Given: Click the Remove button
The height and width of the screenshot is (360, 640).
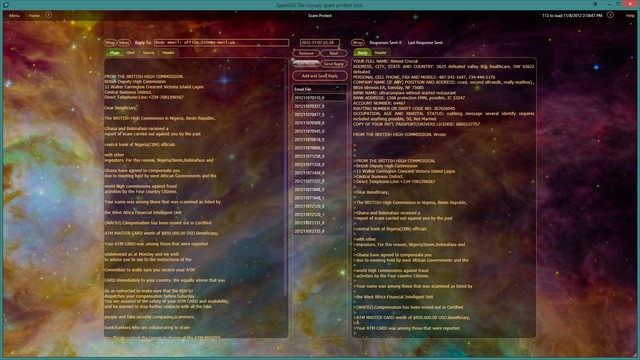Looking at the screenshot, I should [306, 53].
